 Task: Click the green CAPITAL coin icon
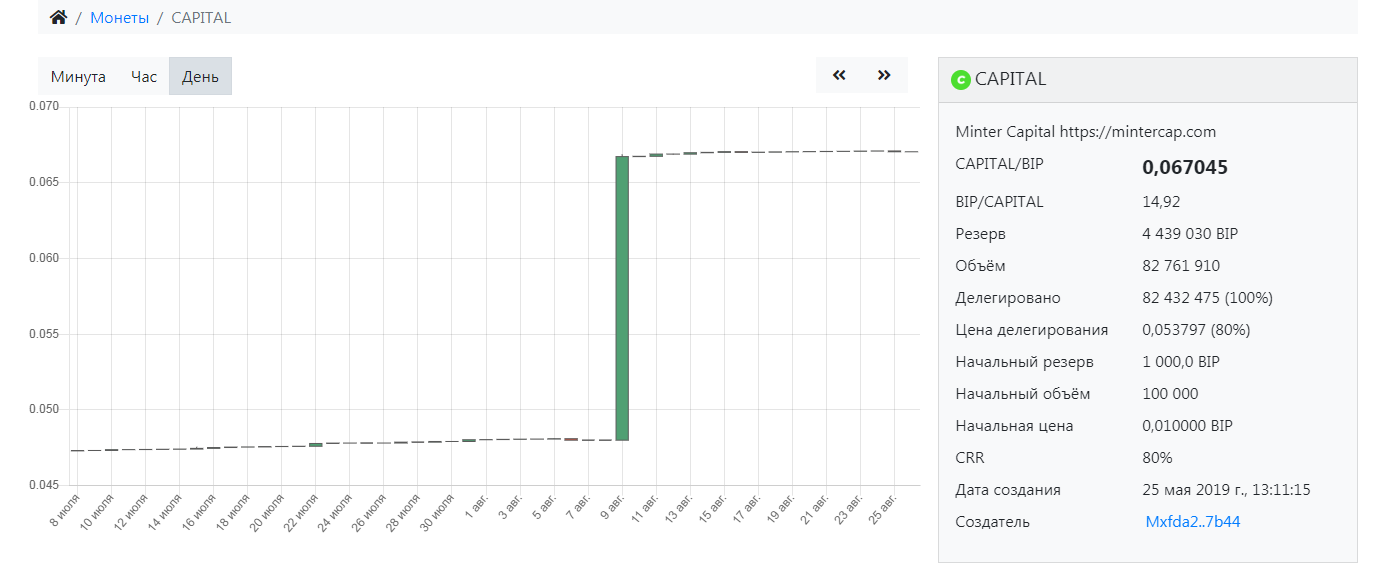click(x=961, y=80)
